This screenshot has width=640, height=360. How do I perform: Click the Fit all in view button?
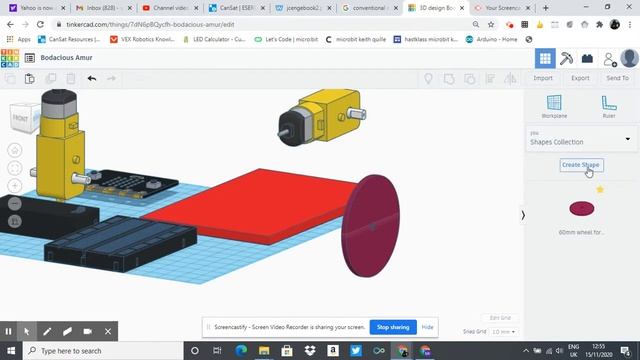[x=15, y=168]
